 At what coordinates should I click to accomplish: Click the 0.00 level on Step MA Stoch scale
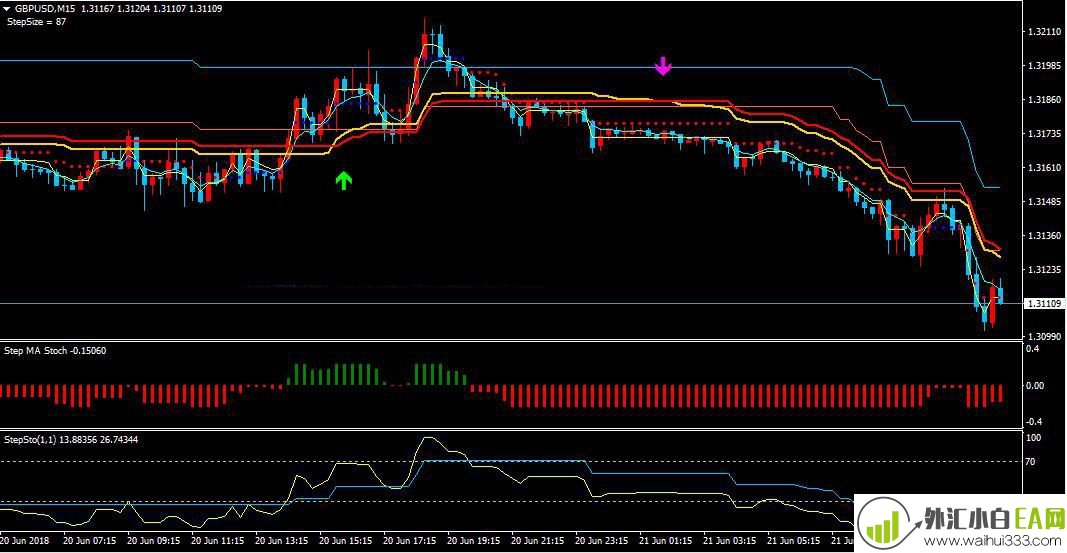point(1035,385)
